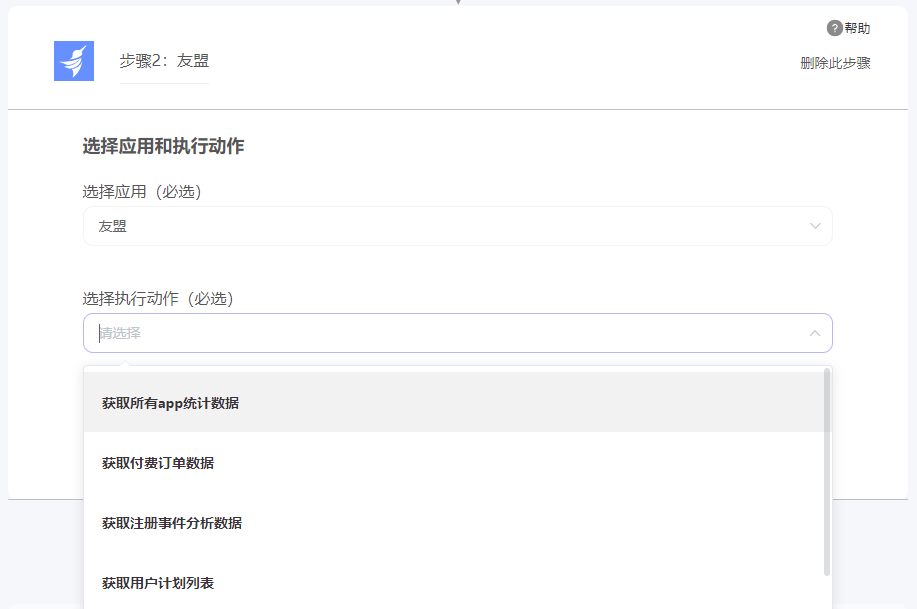Focus the 请选择 action search field

click(457, 333)
